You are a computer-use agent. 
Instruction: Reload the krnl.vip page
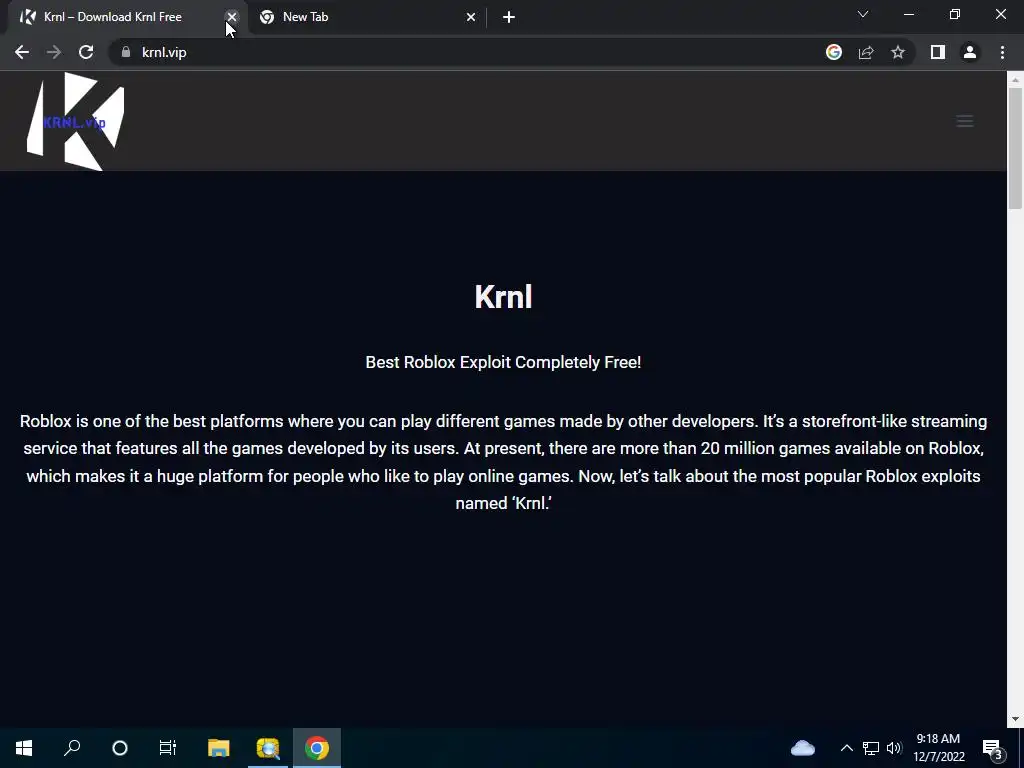(86, 52)
